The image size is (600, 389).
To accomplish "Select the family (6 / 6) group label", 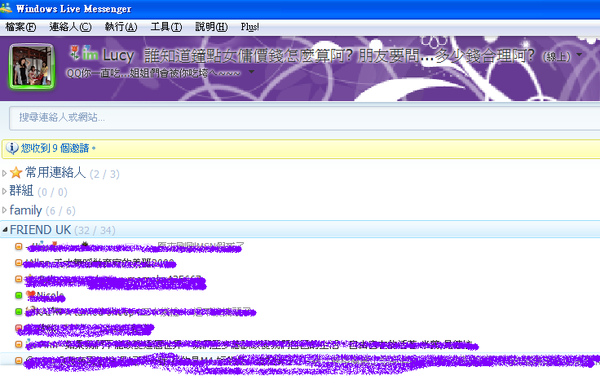I will pos(42,210).
